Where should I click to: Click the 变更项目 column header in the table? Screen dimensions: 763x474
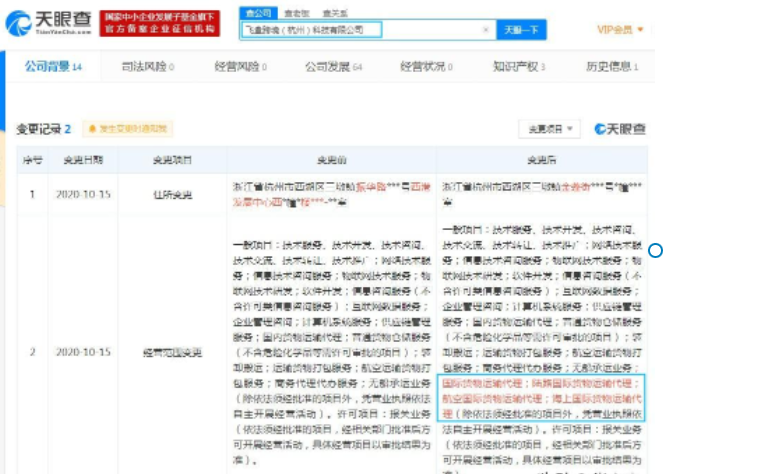tap(172, 160)
